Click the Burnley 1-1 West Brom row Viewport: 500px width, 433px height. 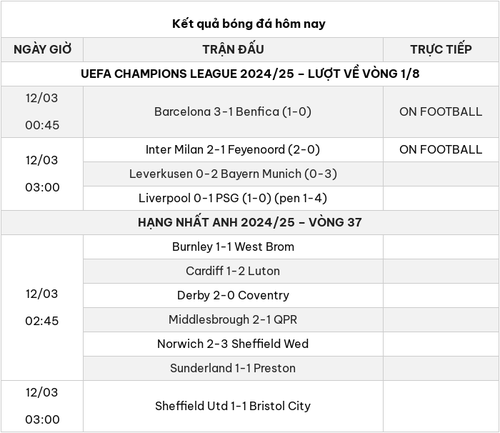click(x=233, y=247)
